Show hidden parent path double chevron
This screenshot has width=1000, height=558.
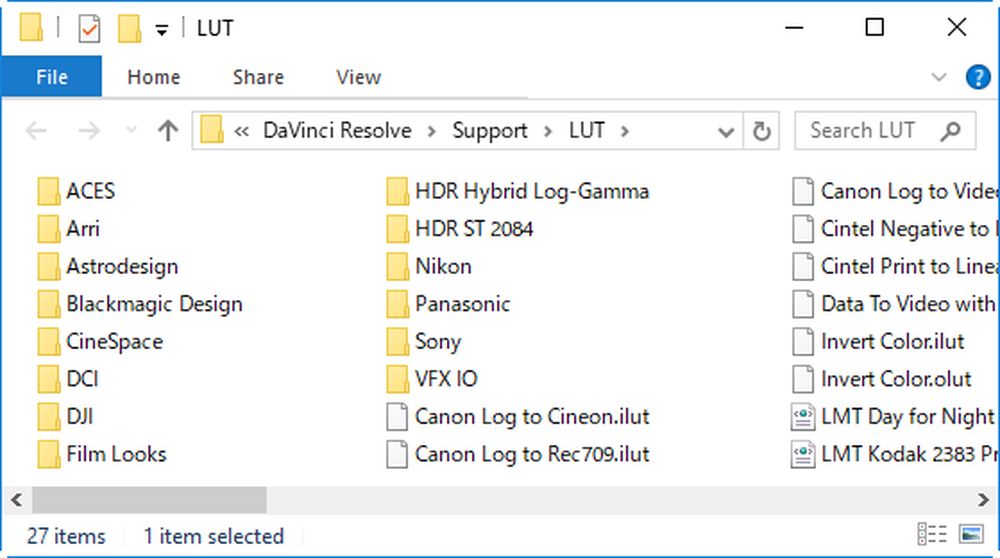coord(241,131)
